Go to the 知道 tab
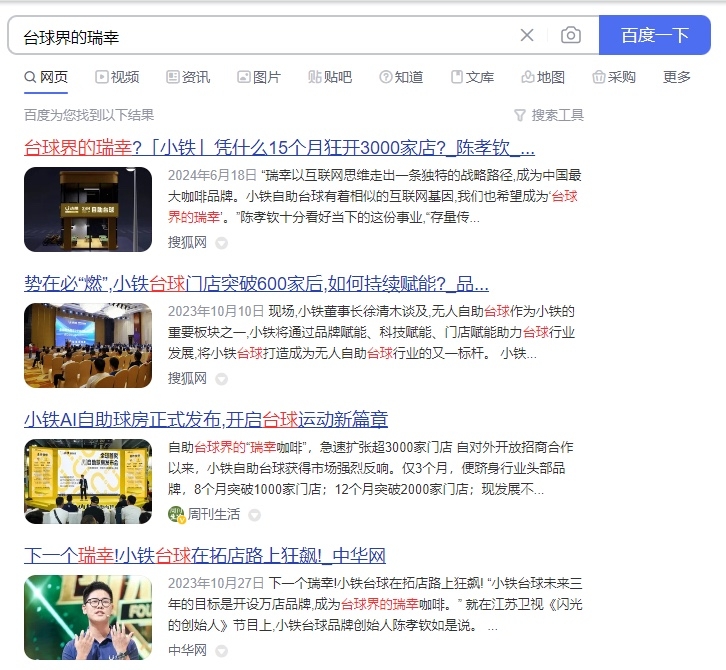 [x=401, y=77]
